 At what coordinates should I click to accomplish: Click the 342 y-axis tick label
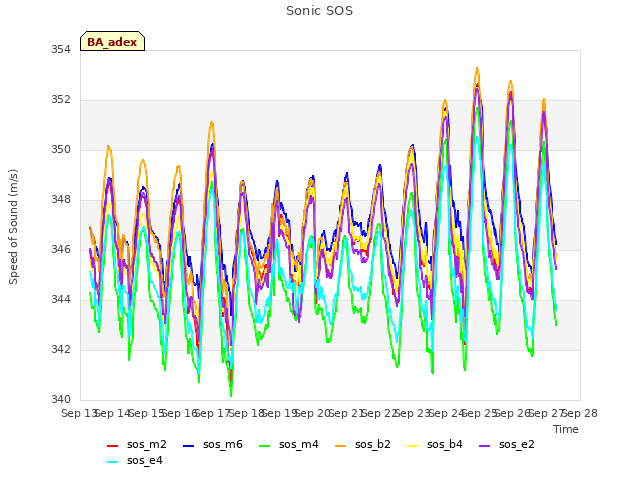click(61, 349)
